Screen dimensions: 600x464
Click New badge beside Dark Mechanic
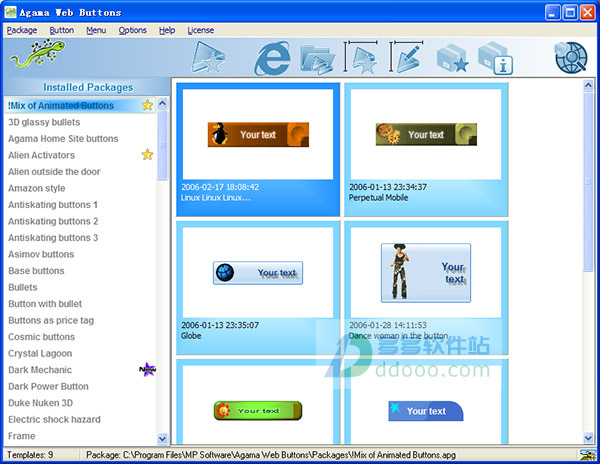(147, 370)
